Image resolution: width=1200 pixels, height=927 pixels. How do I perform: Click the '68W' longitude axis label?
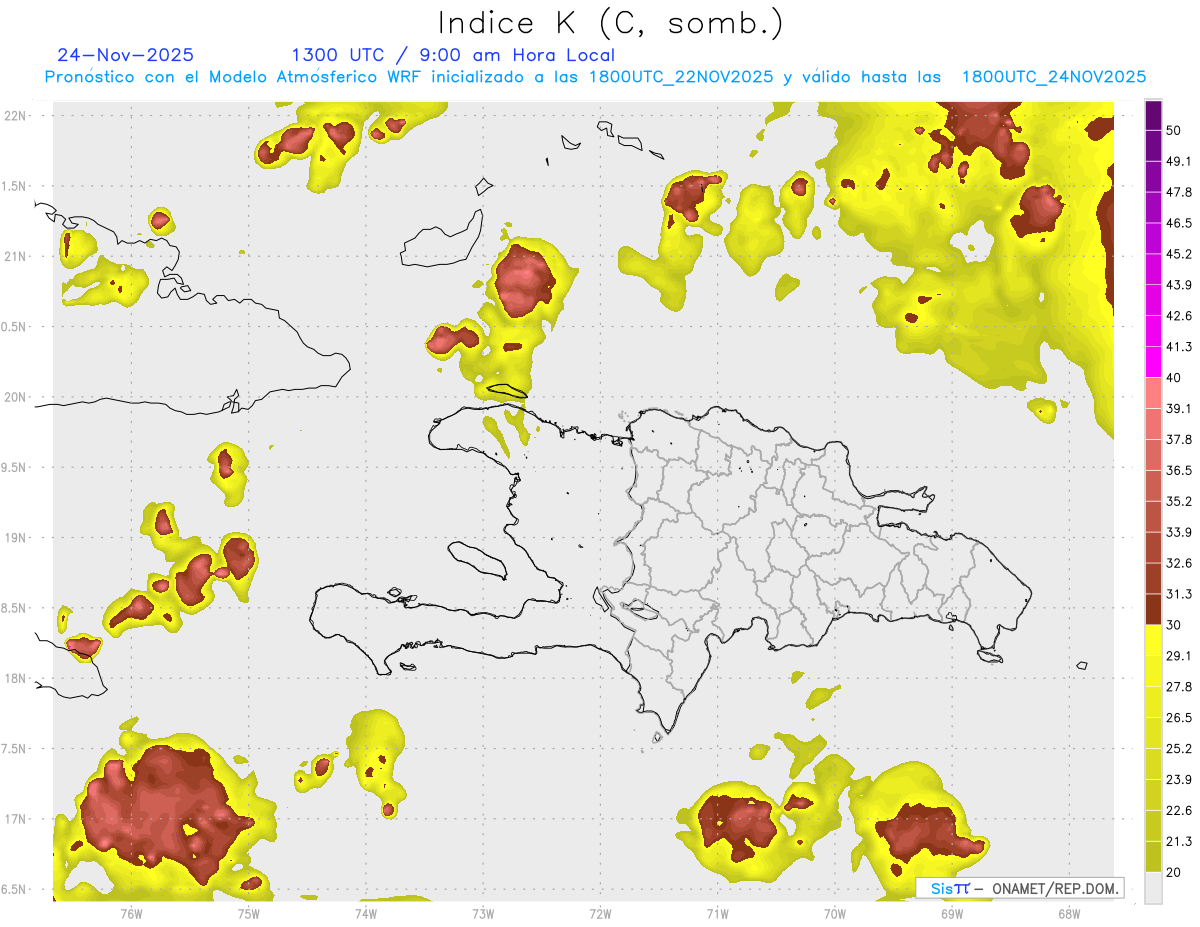[1069, 913]
